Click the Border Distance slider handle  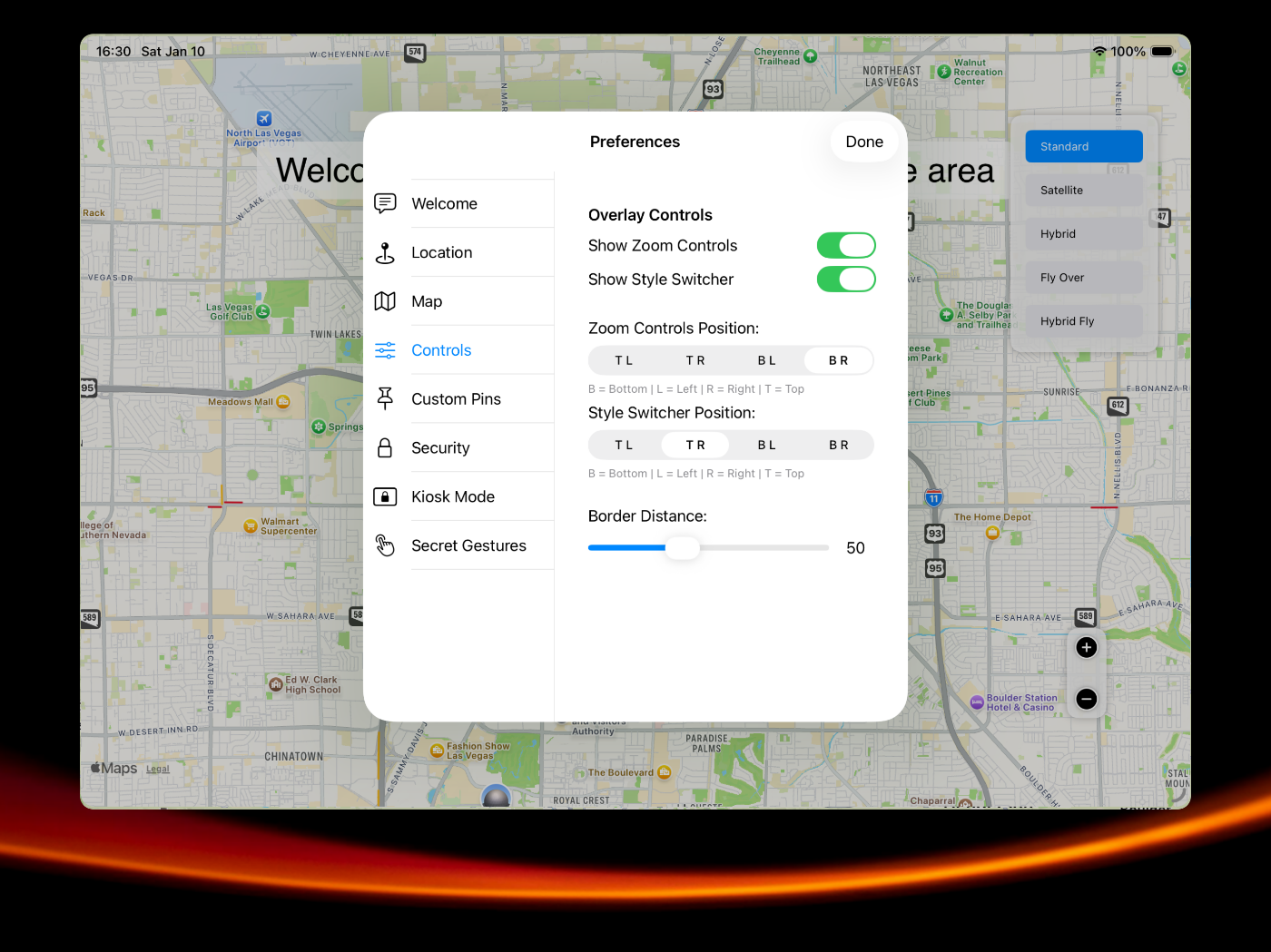coord(682,547)
